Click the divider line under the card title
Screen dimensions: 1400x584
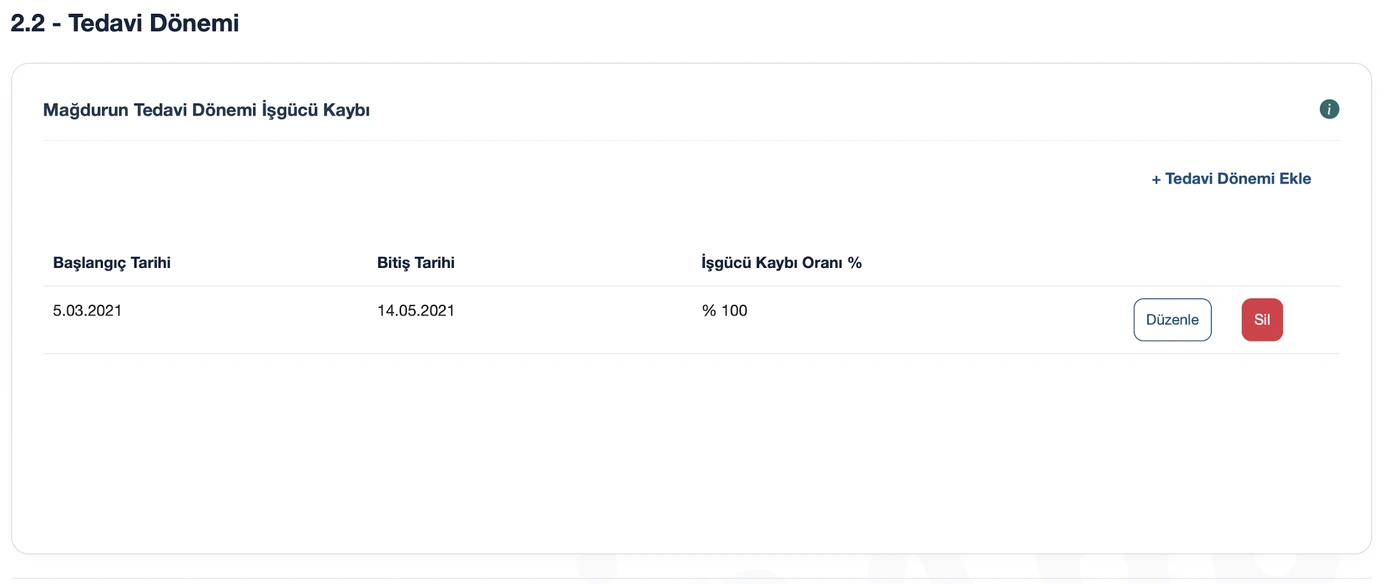coord(691,140)
